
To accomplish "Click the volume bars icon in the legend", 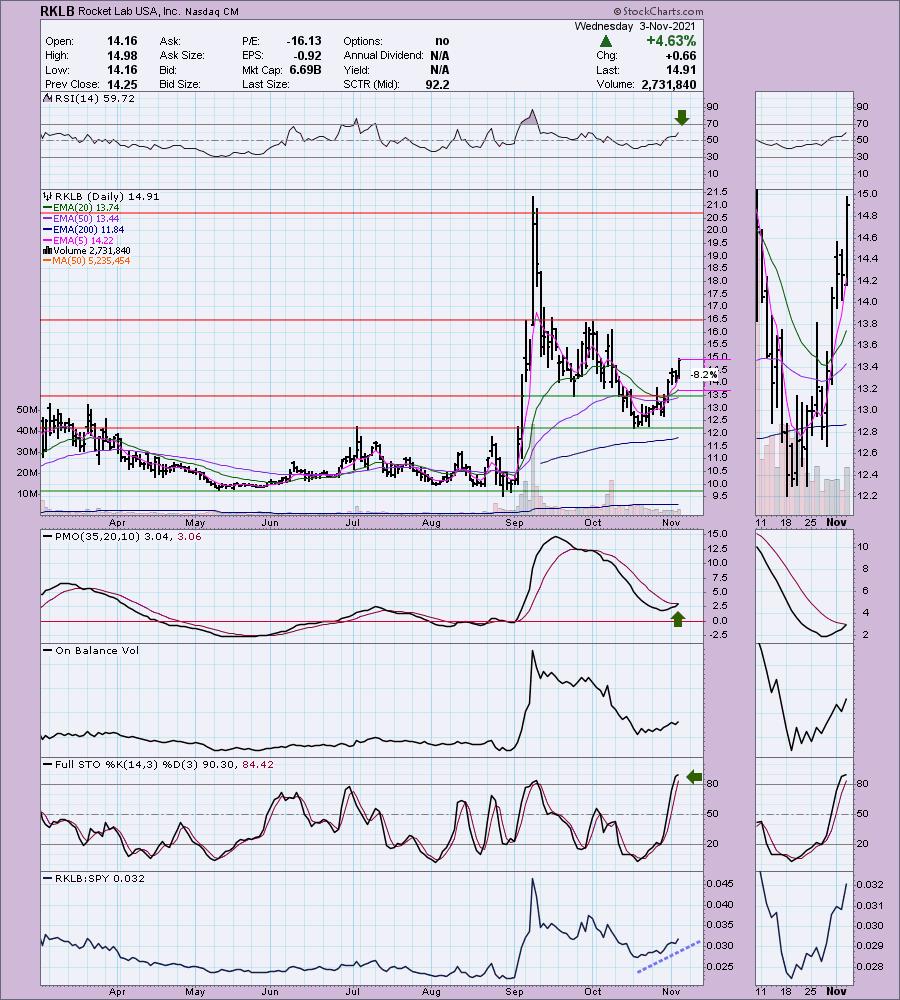I will [x=48, y=251].
